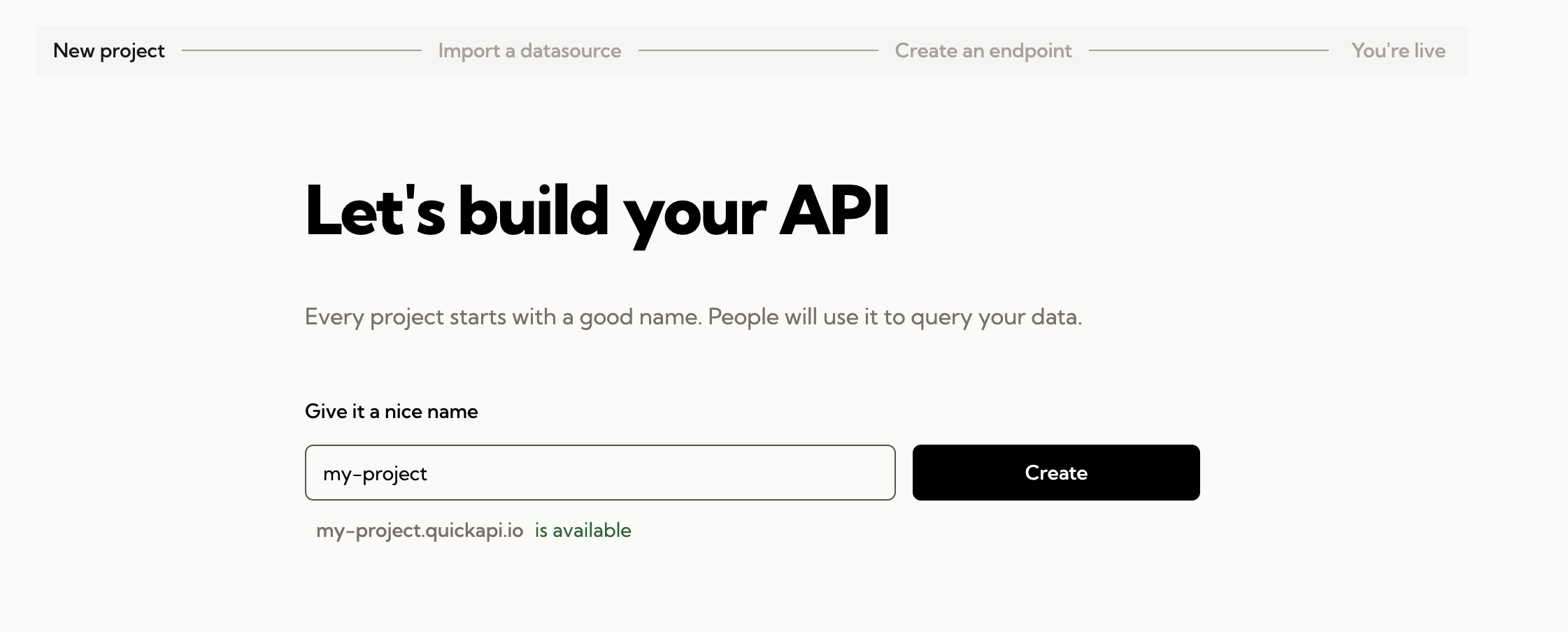Select the New project step
The image size is (1568, 632).
pyautogui.click(x=109, y=50)
